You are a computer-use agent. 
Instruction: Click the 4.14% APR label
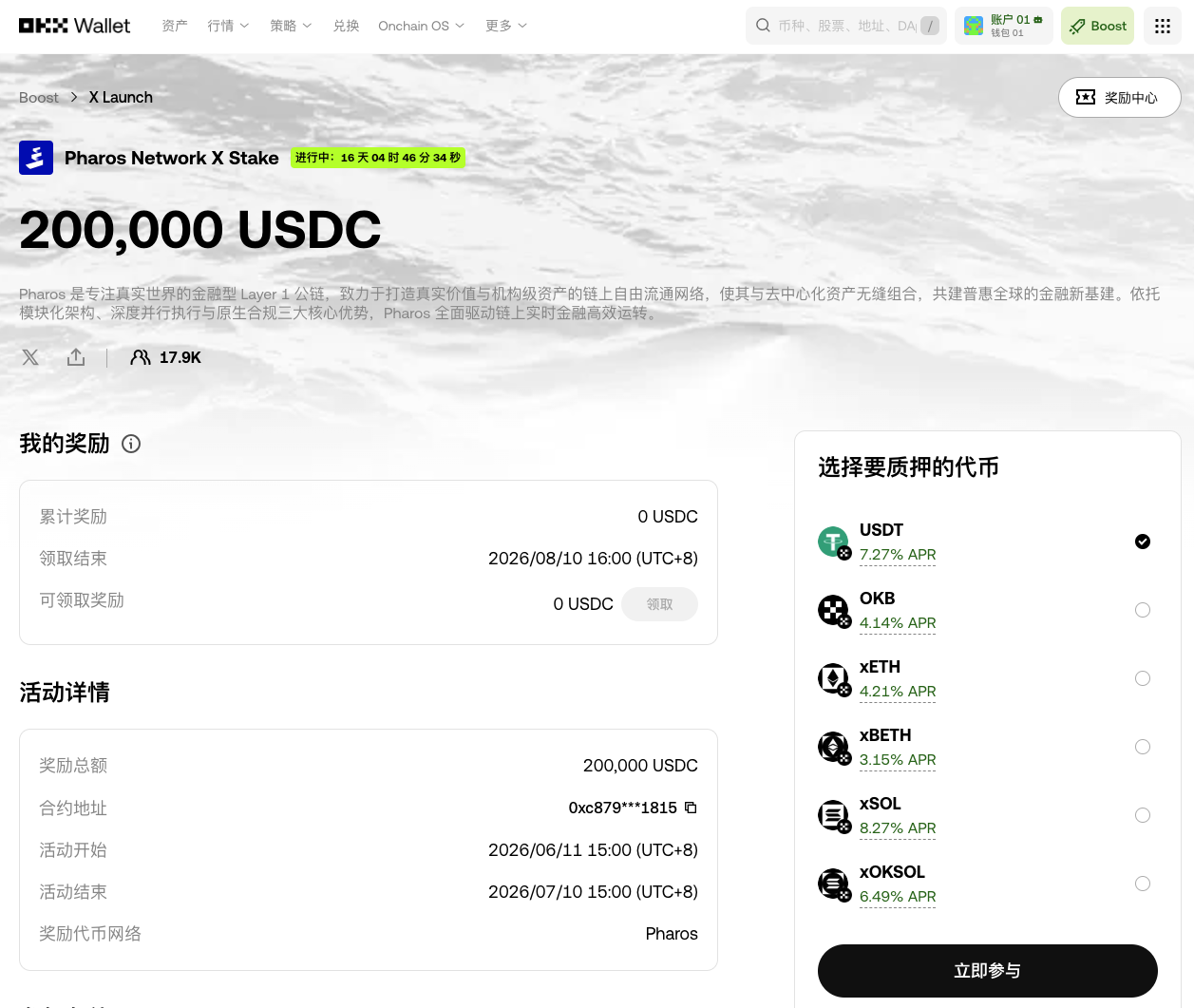point(898,622)
